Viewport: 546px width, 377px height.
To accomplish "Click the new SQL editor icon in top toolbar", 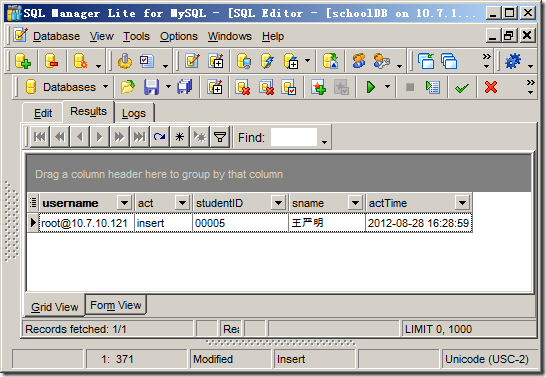I will click(216, 61).
